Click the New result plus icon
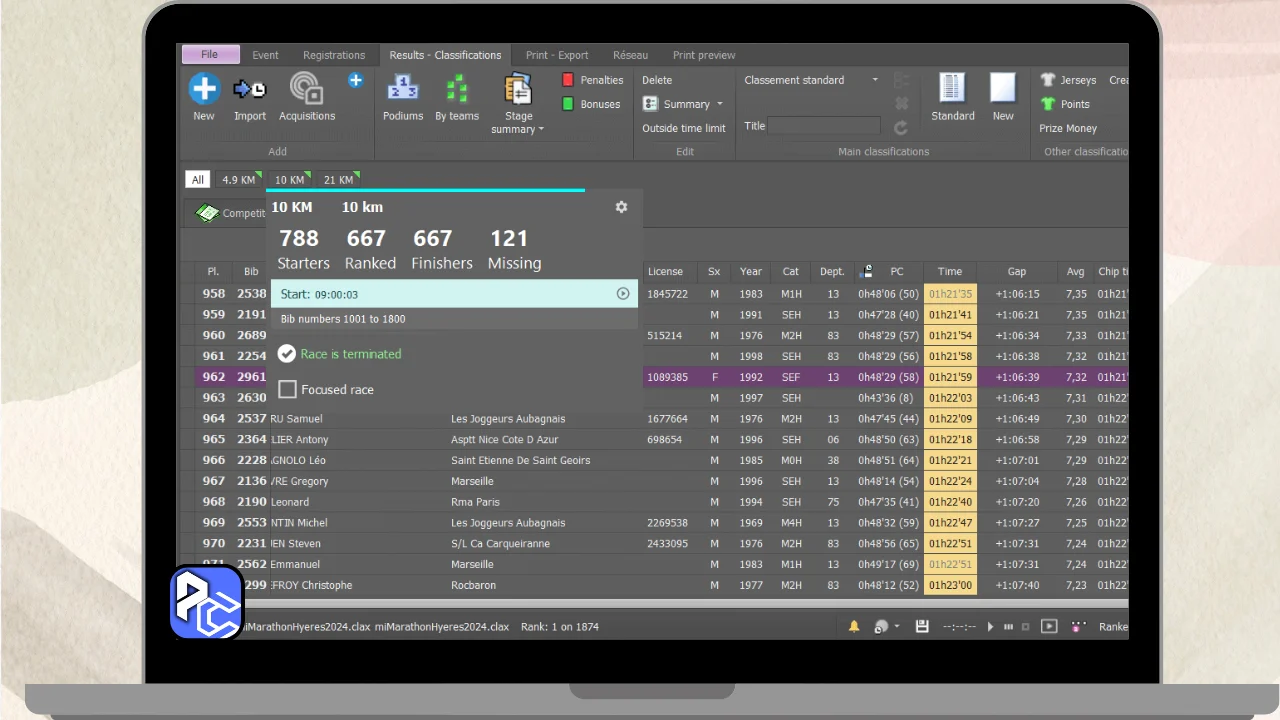Image resolution: width=1280 pixels, height=720 pixels. point(204,89)
